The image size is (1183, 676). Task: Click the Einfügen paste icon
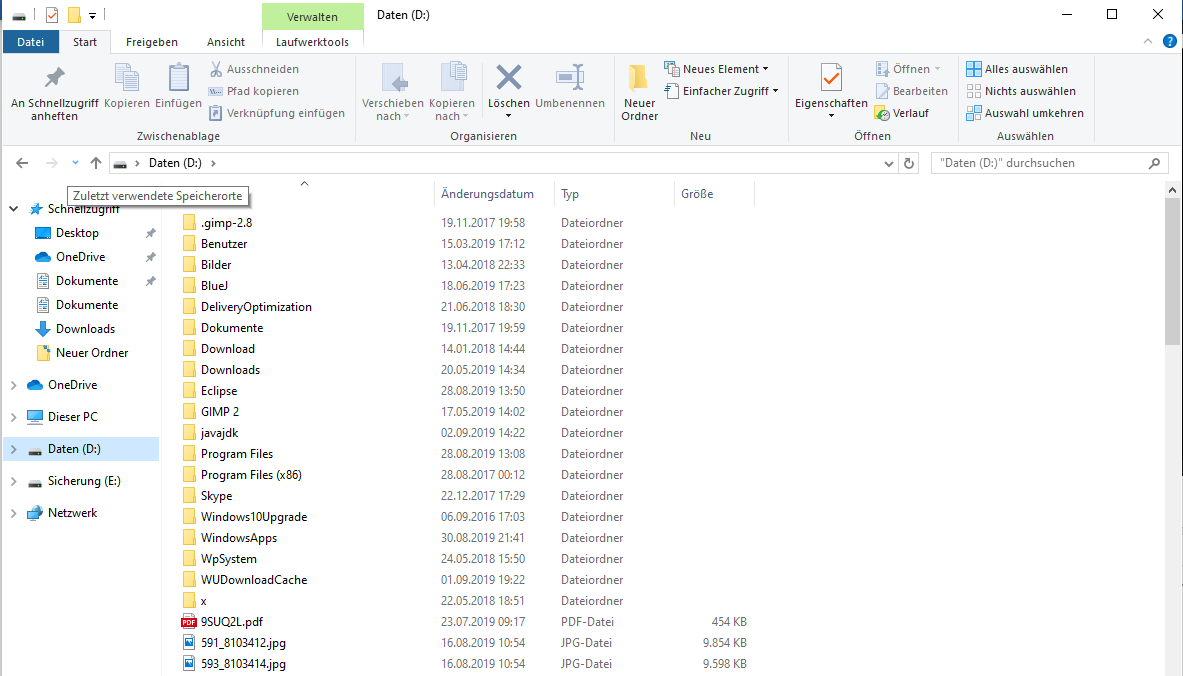pos(178,87)
